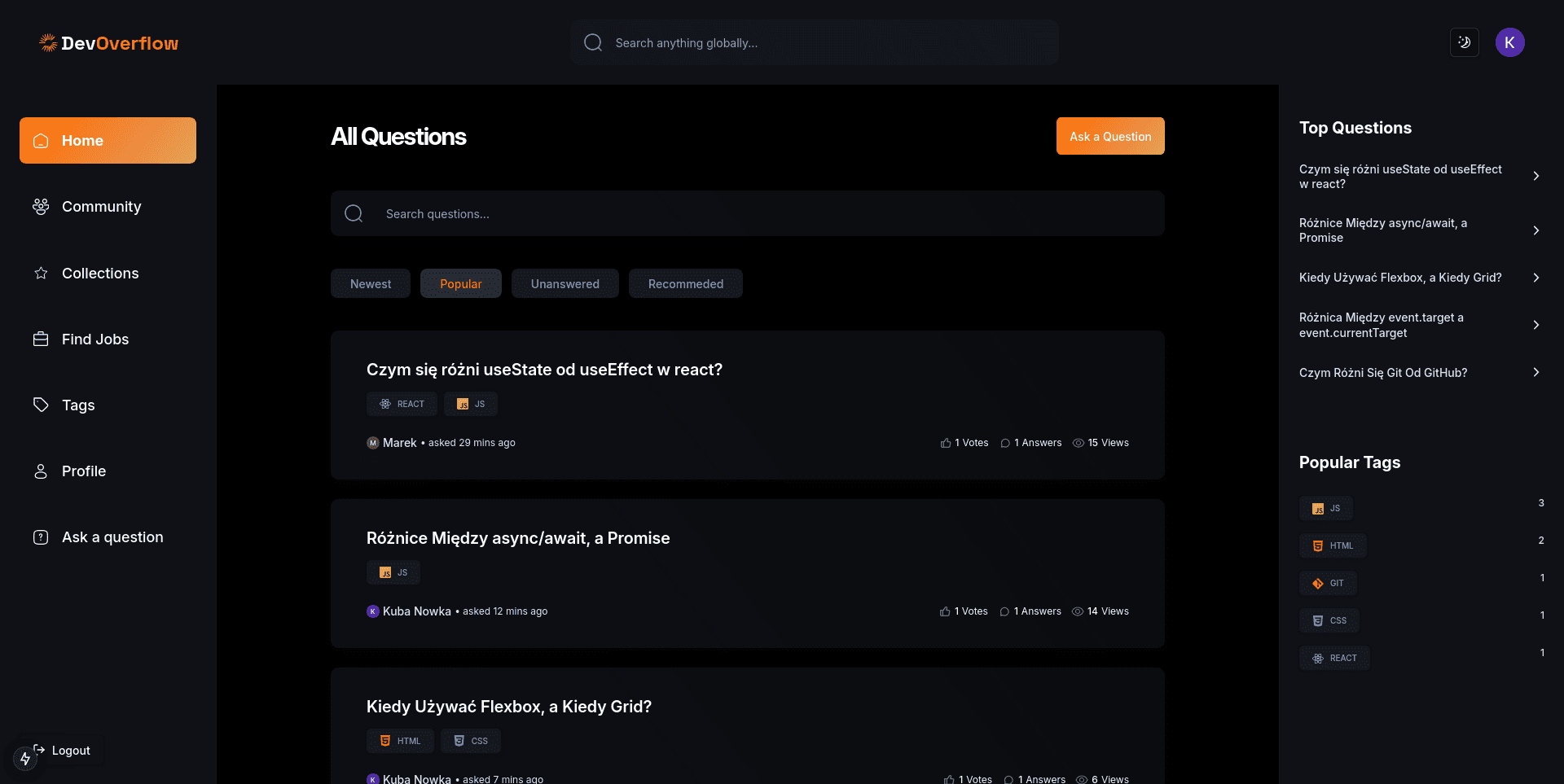
Task: Click chevron next to Flexbox Grid question
Action: [x=1535, y=278]
